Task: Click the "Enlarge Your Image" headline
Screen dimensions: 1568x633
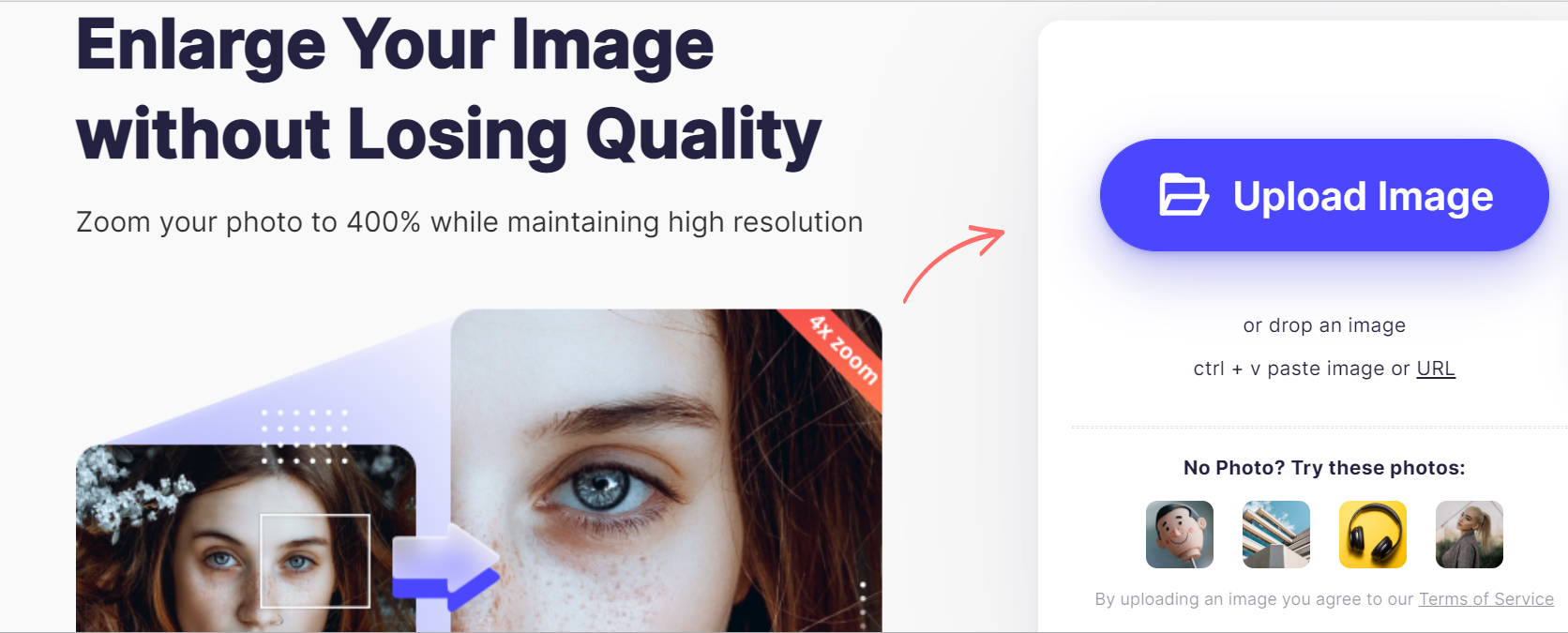Action: (395, 45)
